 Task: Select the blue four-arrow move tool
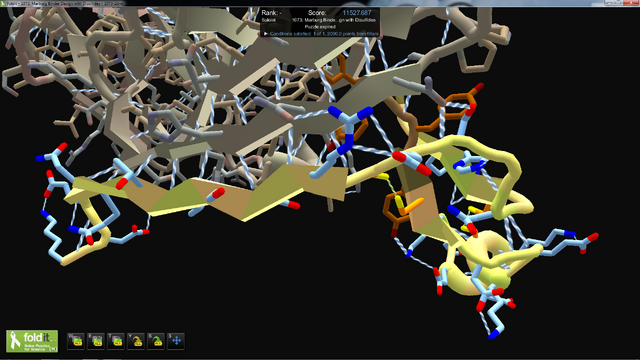pos(176,341)
